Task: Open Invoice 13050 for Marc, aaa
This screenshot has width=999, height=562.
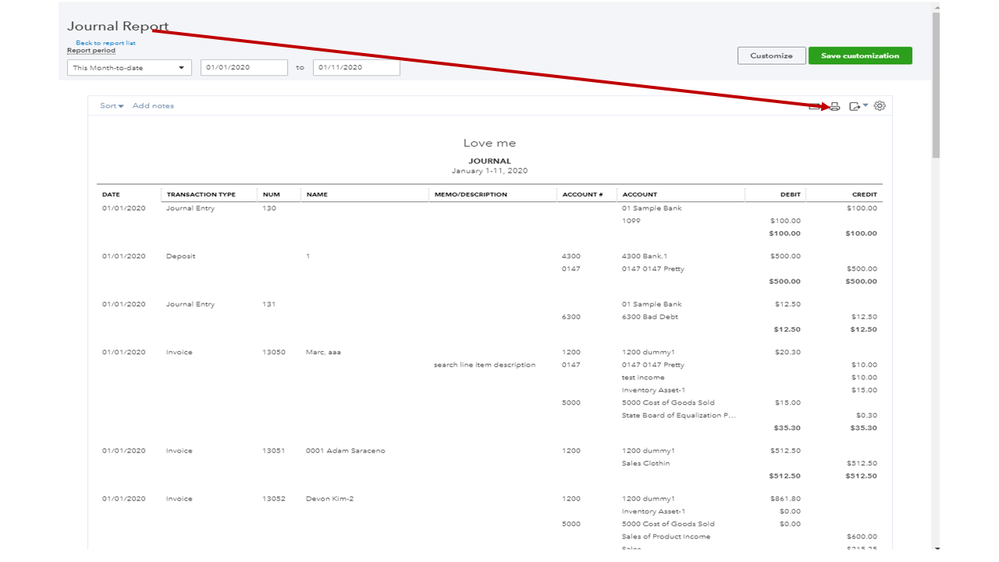Action: (274, 352)
